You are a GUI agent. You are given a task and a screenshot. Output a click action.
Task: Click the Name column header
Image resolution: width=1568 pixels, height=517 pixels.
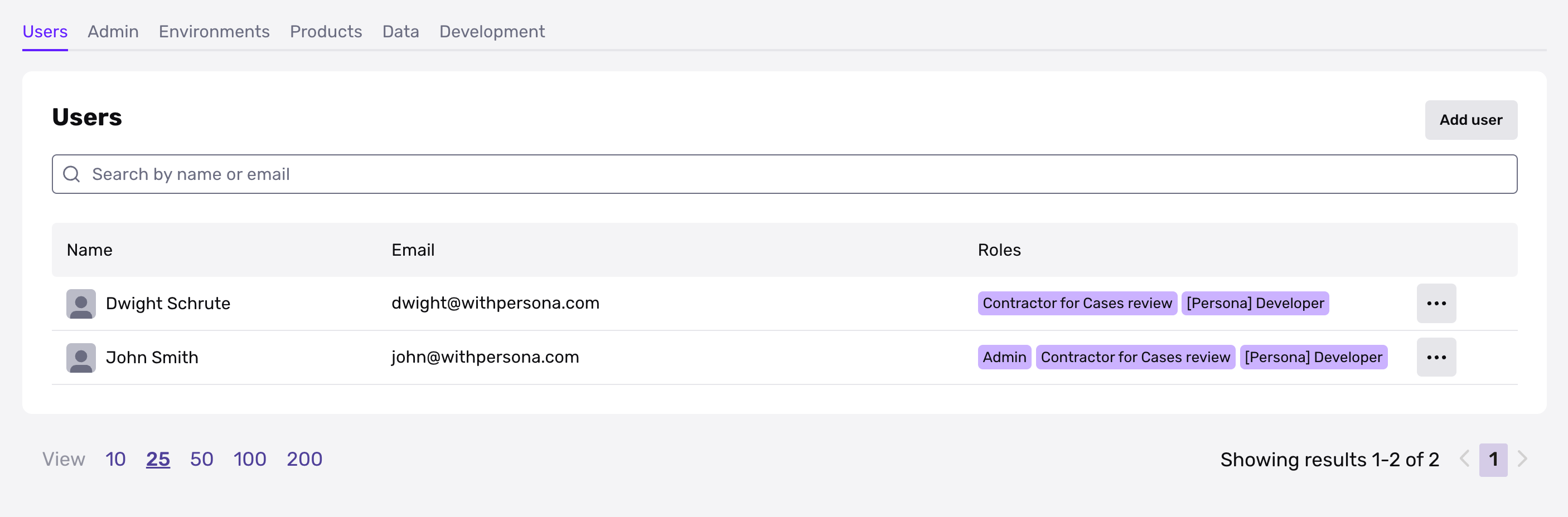click(89, 250)
